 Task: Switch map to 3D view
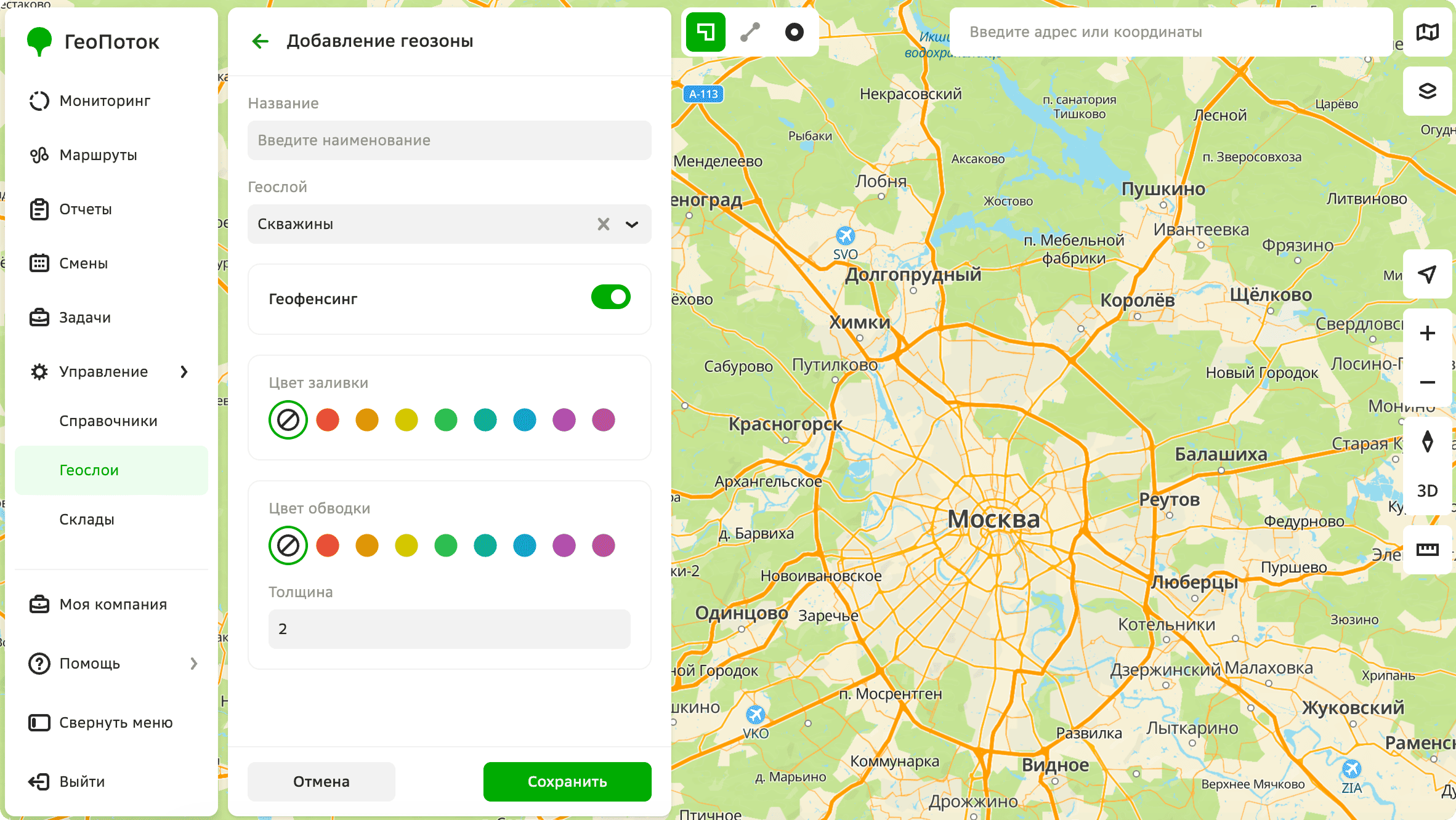[x=1427, y=491]
